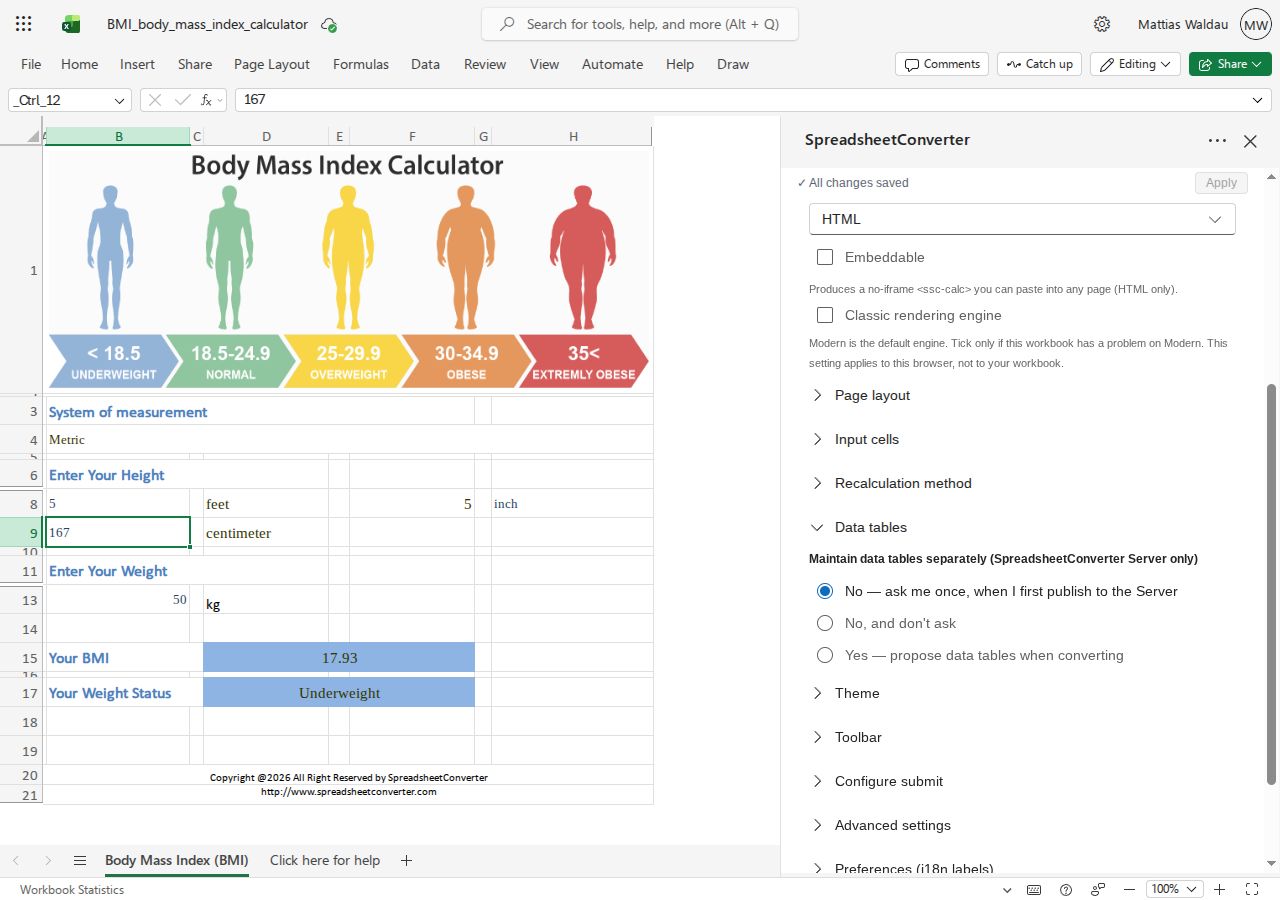Close the SpreadsheetConverter pane
This screenshot has width=1280, height=900.
(x=1250, y=141)
